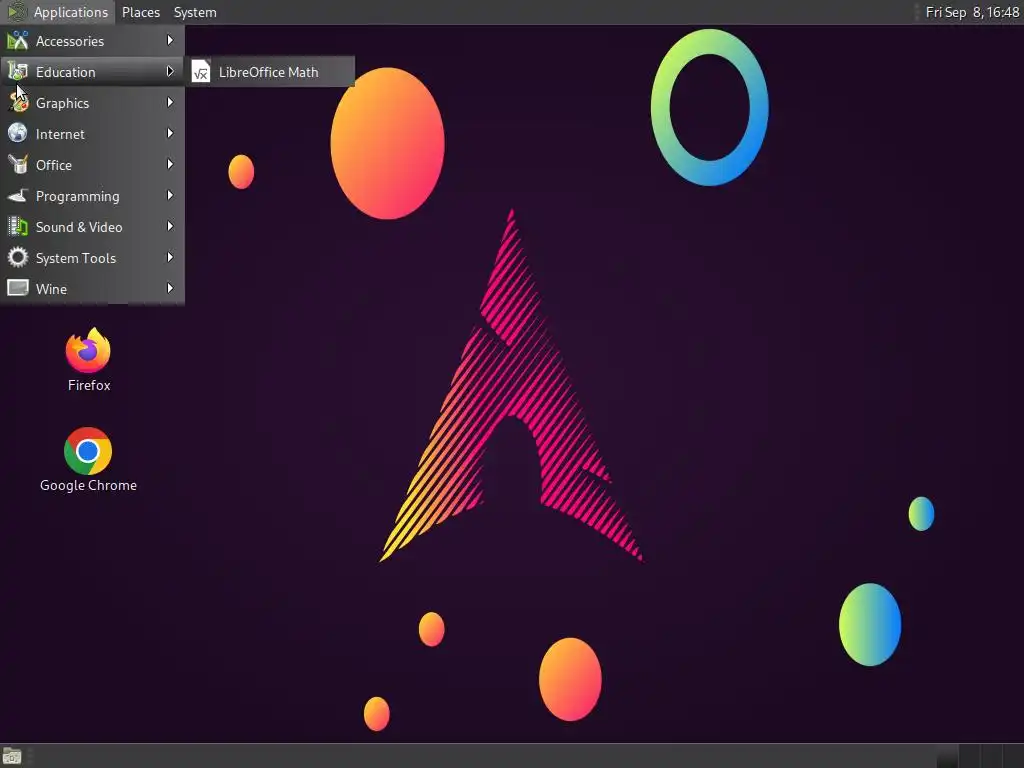Select the Office menu entry

tap(92, 165)
